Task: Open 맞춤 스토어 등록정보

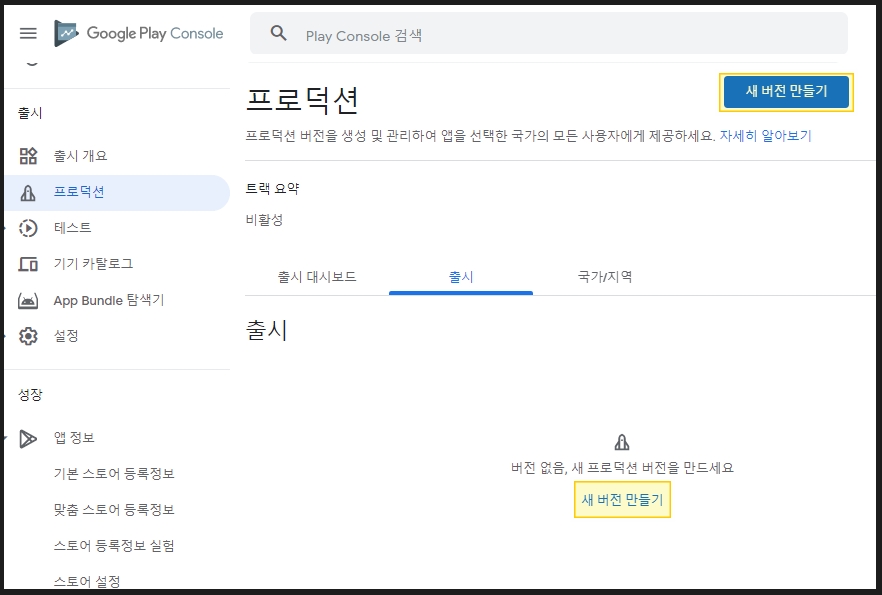Action: pos(114,510)
